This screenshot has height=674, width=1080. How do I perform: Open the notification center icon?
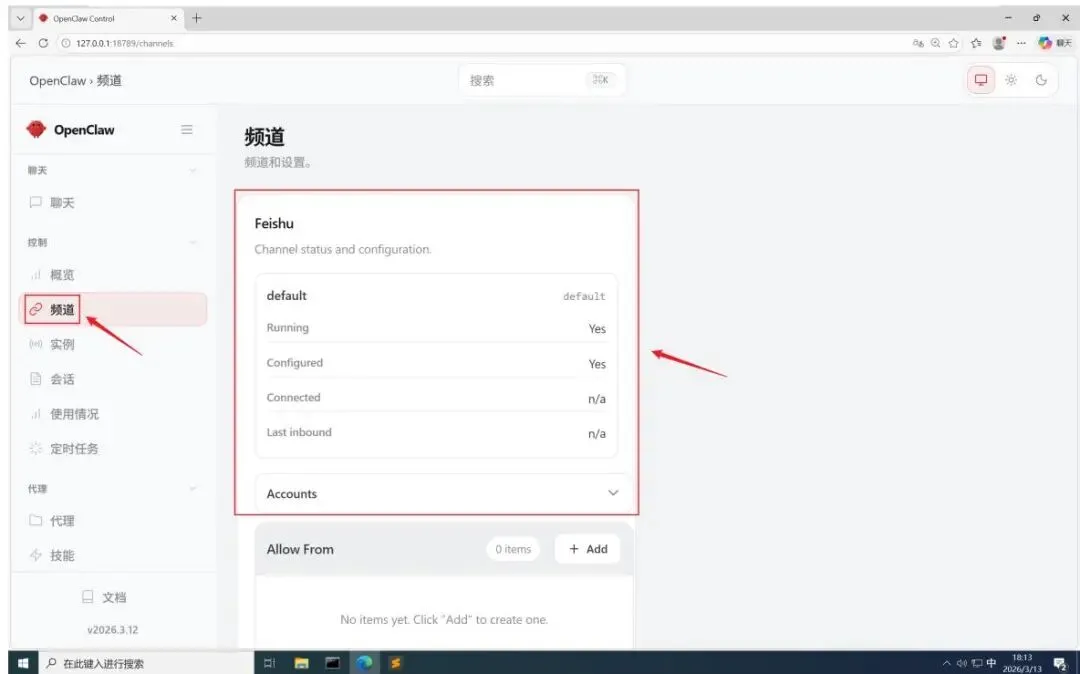[1060, 664]
